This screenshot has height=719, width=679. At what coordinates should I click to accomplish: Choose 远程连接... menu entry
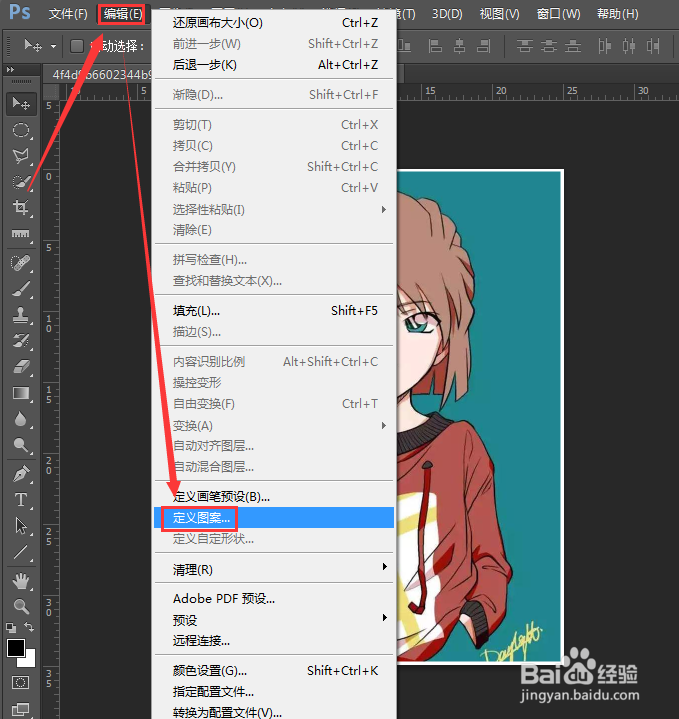click(x=274, y=641)
